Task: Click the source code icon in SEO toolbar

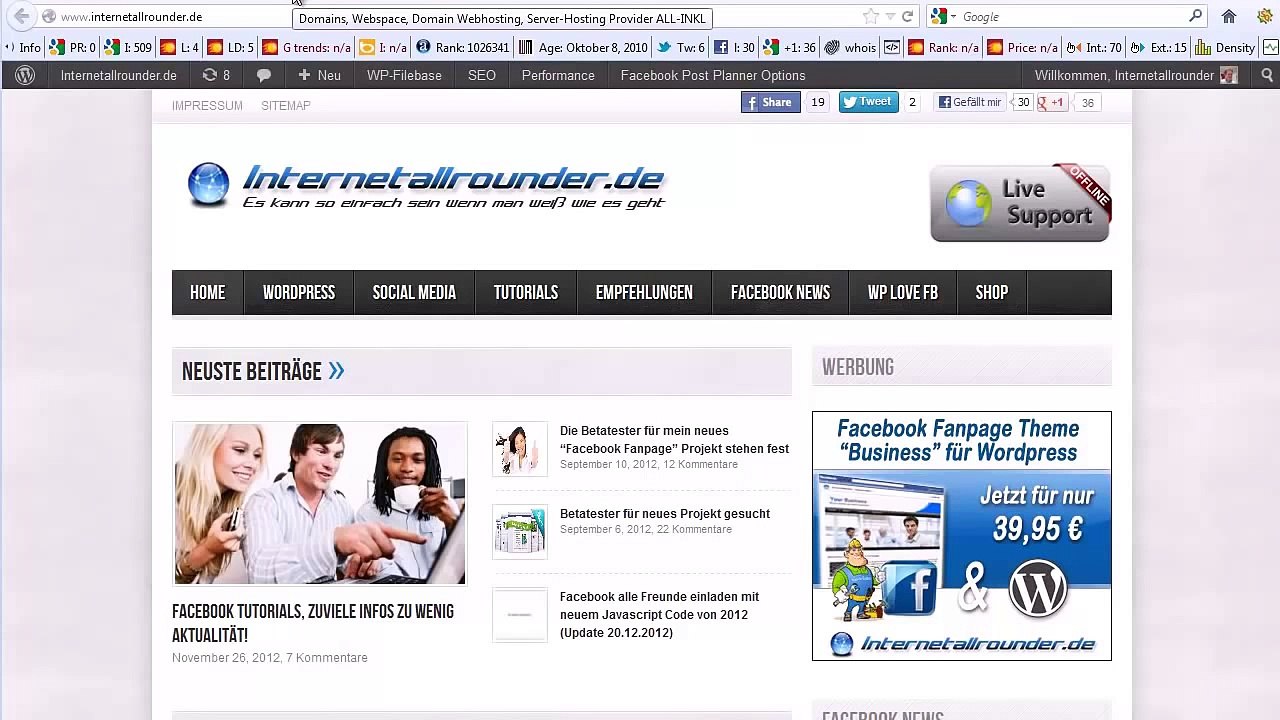Action: click(891, 47)
